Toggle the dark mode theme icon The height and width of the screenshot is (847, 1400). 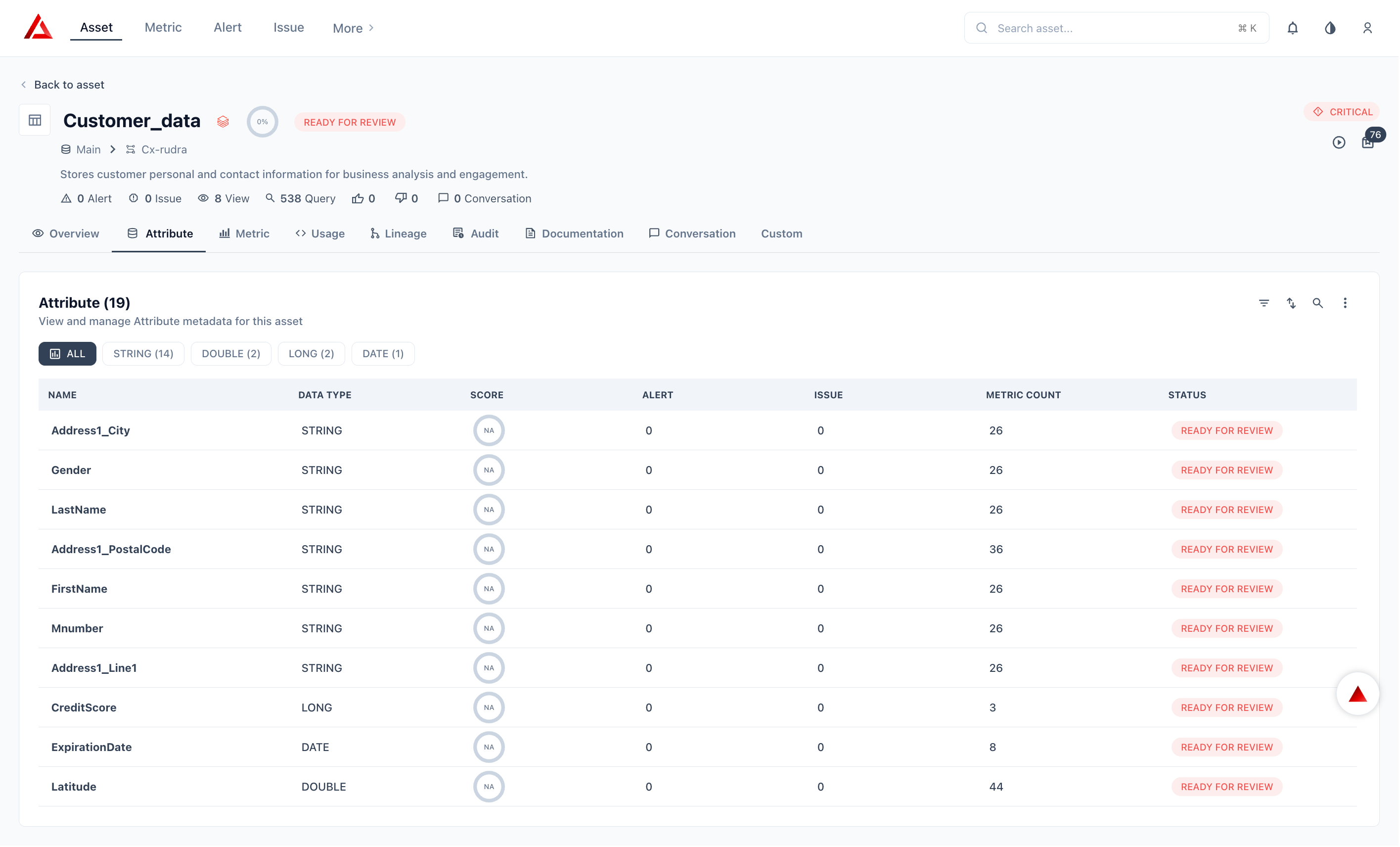(1331, 28)
